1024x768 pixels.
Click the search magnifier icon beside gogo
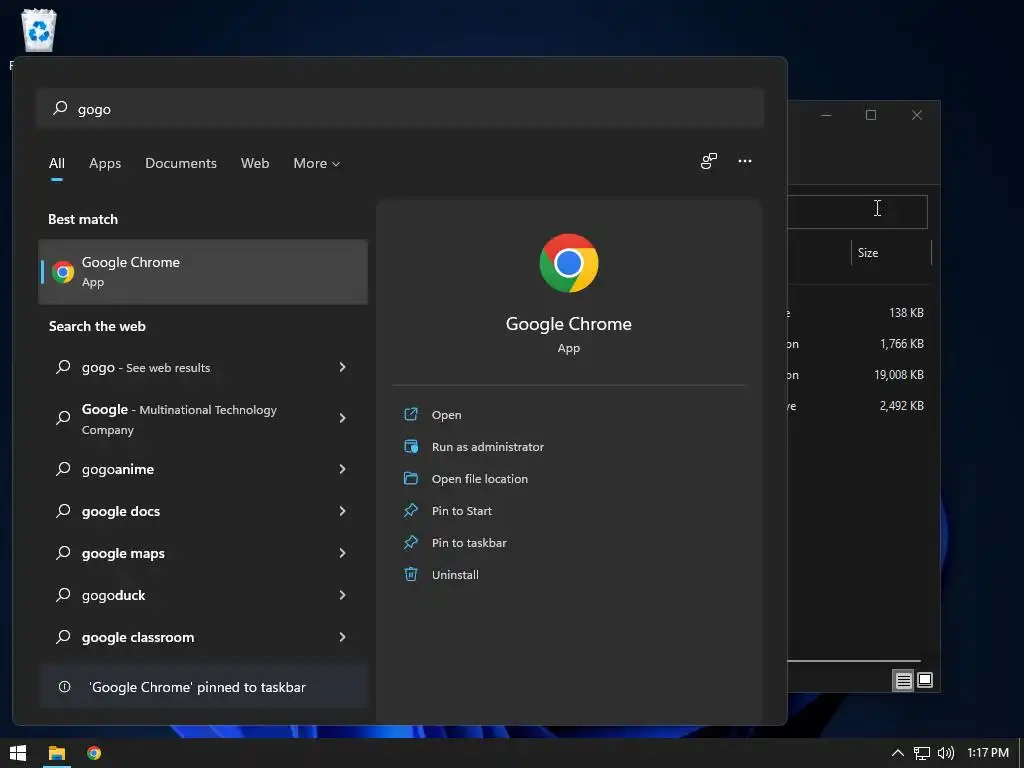60,108
